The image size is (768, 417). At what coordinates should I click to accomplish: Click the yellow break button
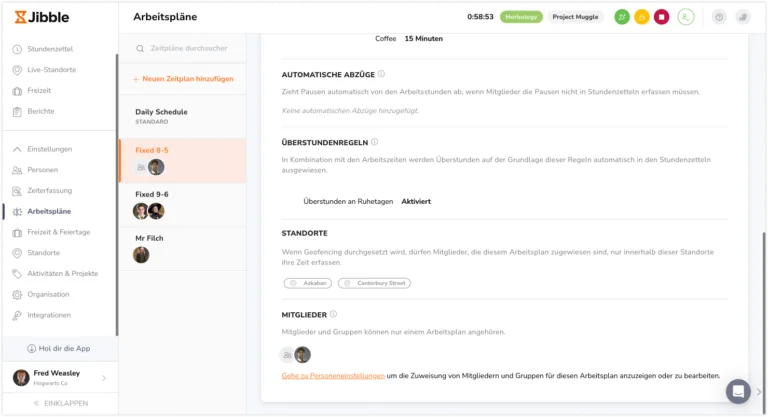(x=642, y=17)
